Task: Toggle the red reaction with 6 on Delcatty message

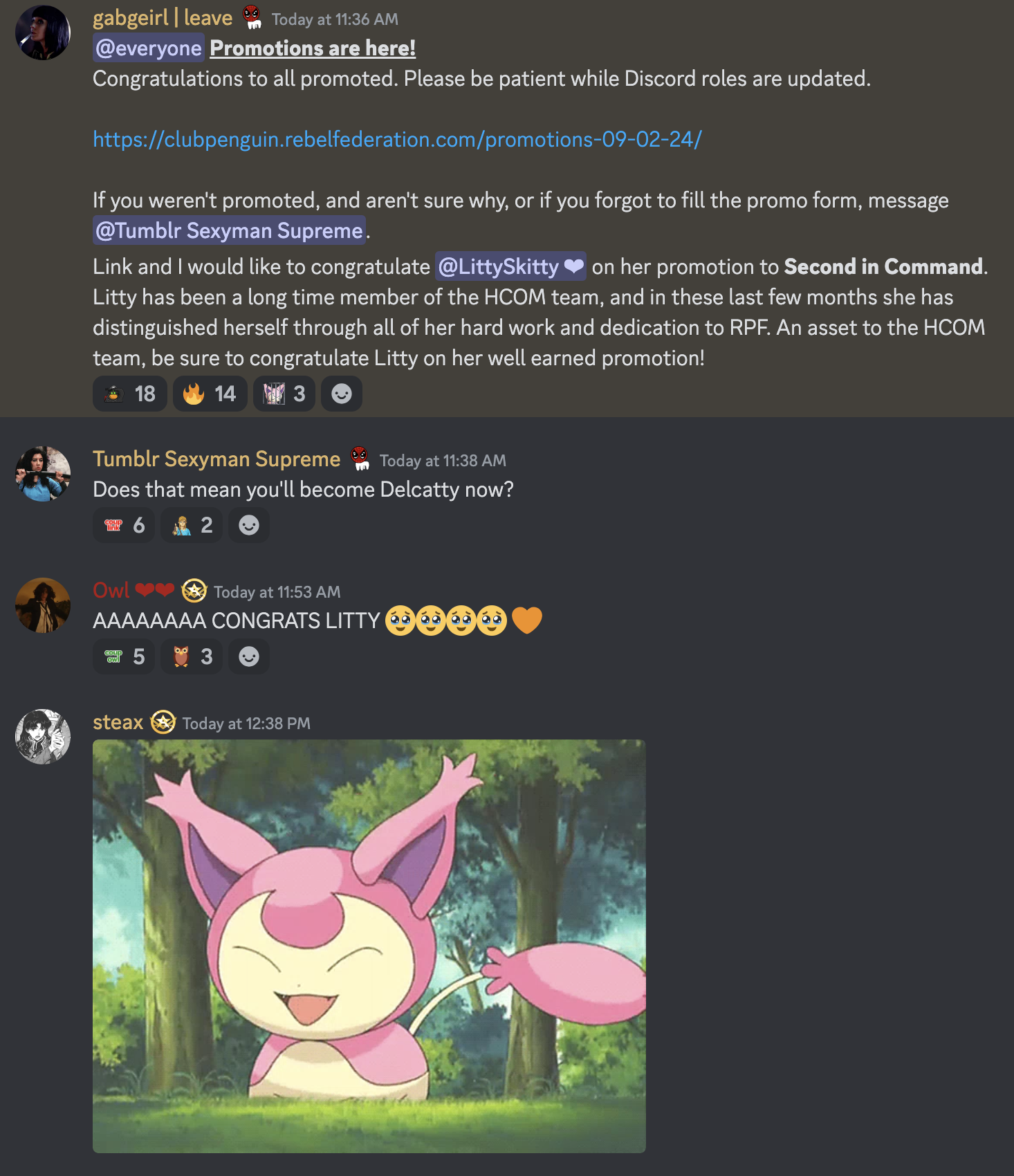Action: click(124, 525)
